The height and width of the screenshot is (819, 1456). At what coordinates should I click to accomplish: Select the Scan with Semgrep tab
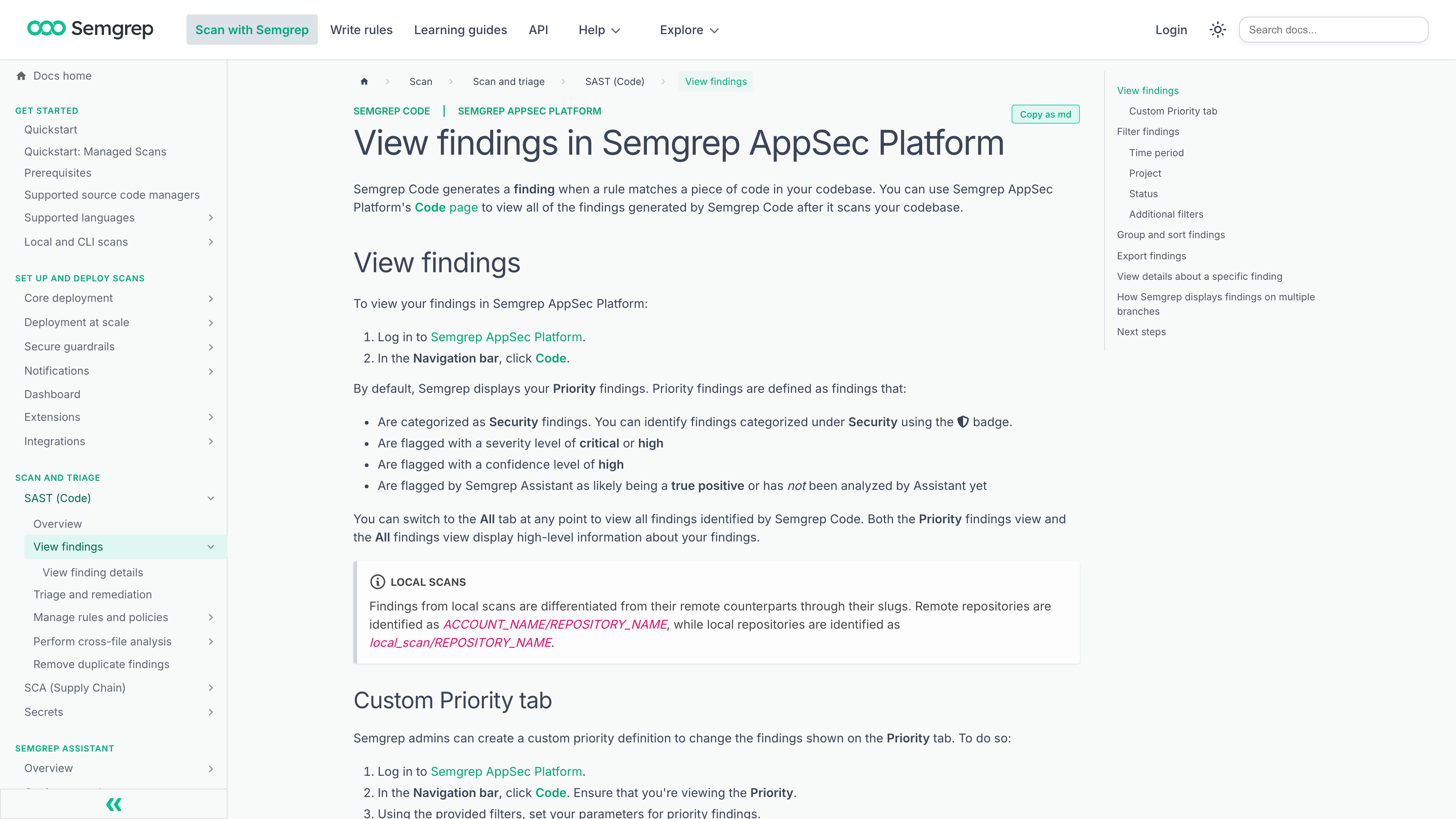click(x=251, y=30)
